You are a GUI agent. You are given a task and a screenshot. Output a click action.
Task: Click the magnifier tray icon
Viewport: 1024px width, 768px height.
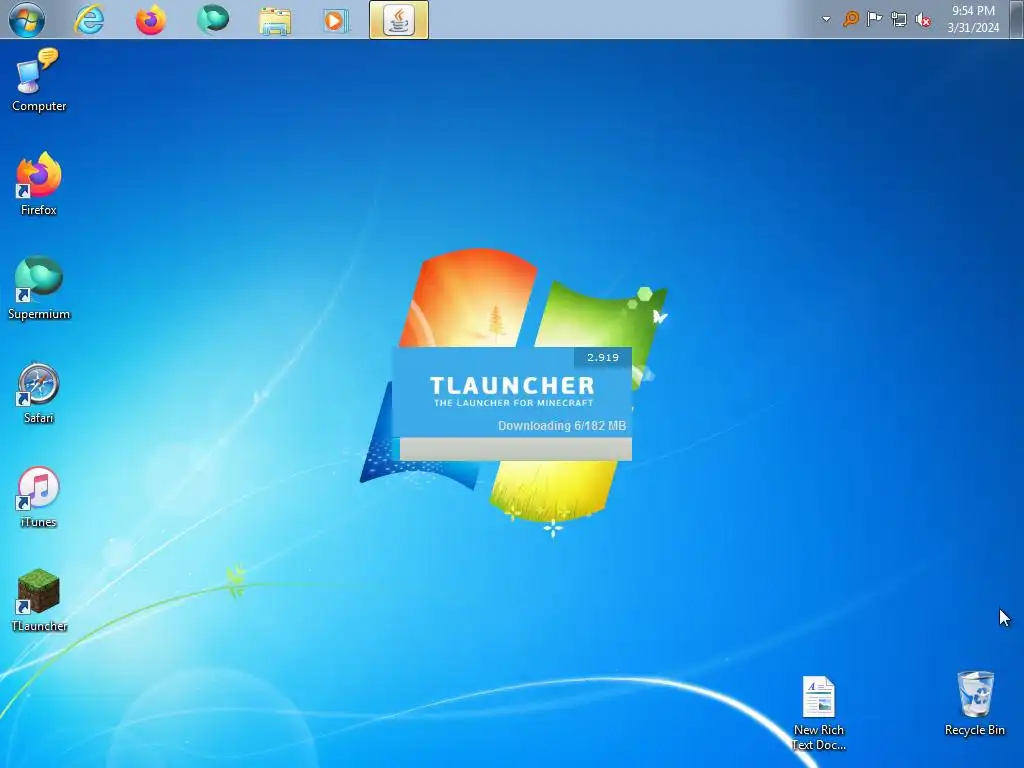point(850,19)
